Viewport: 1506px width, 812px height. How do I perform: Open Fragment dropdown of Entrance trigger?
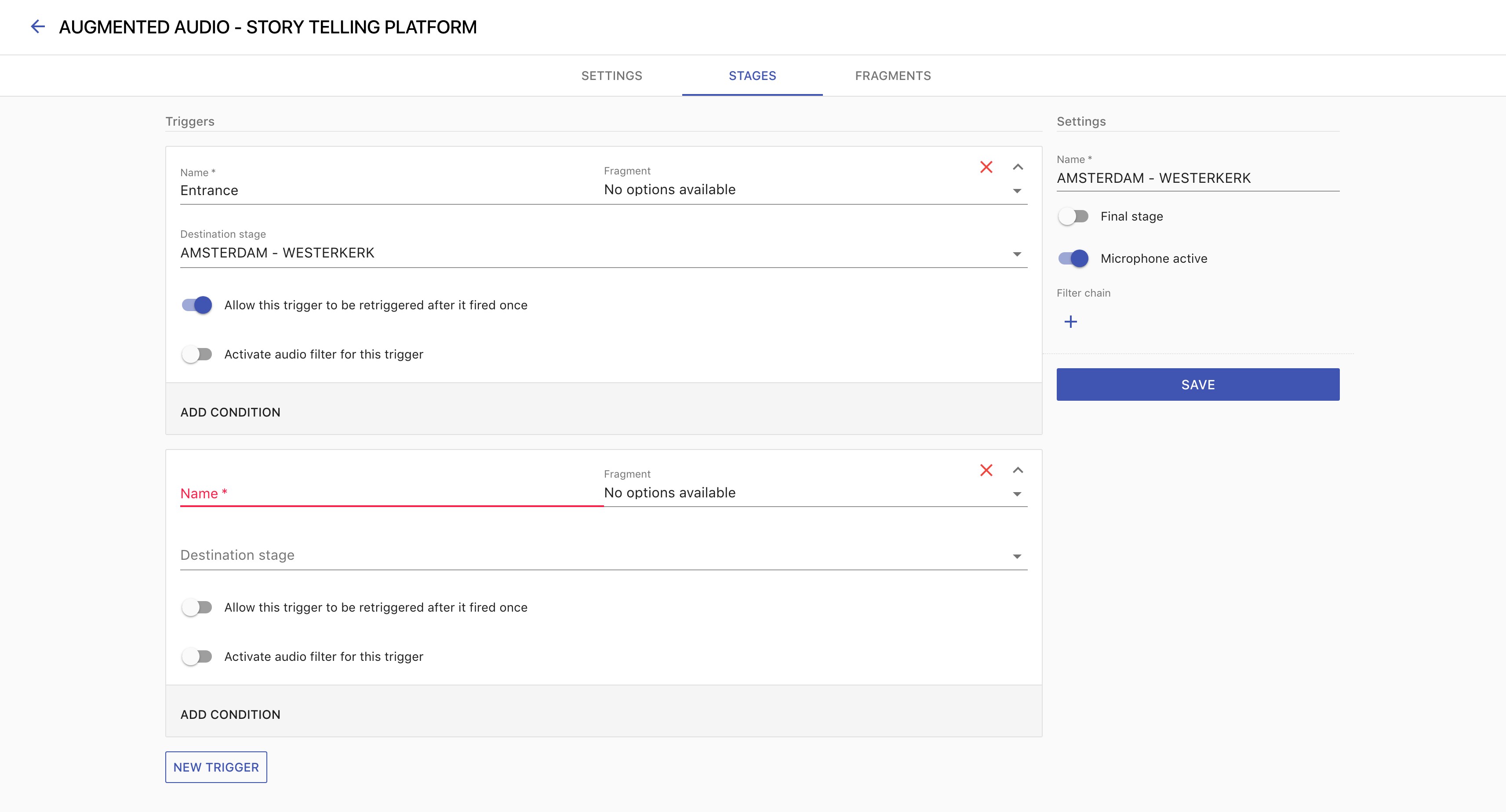click(x=815, y=190)
